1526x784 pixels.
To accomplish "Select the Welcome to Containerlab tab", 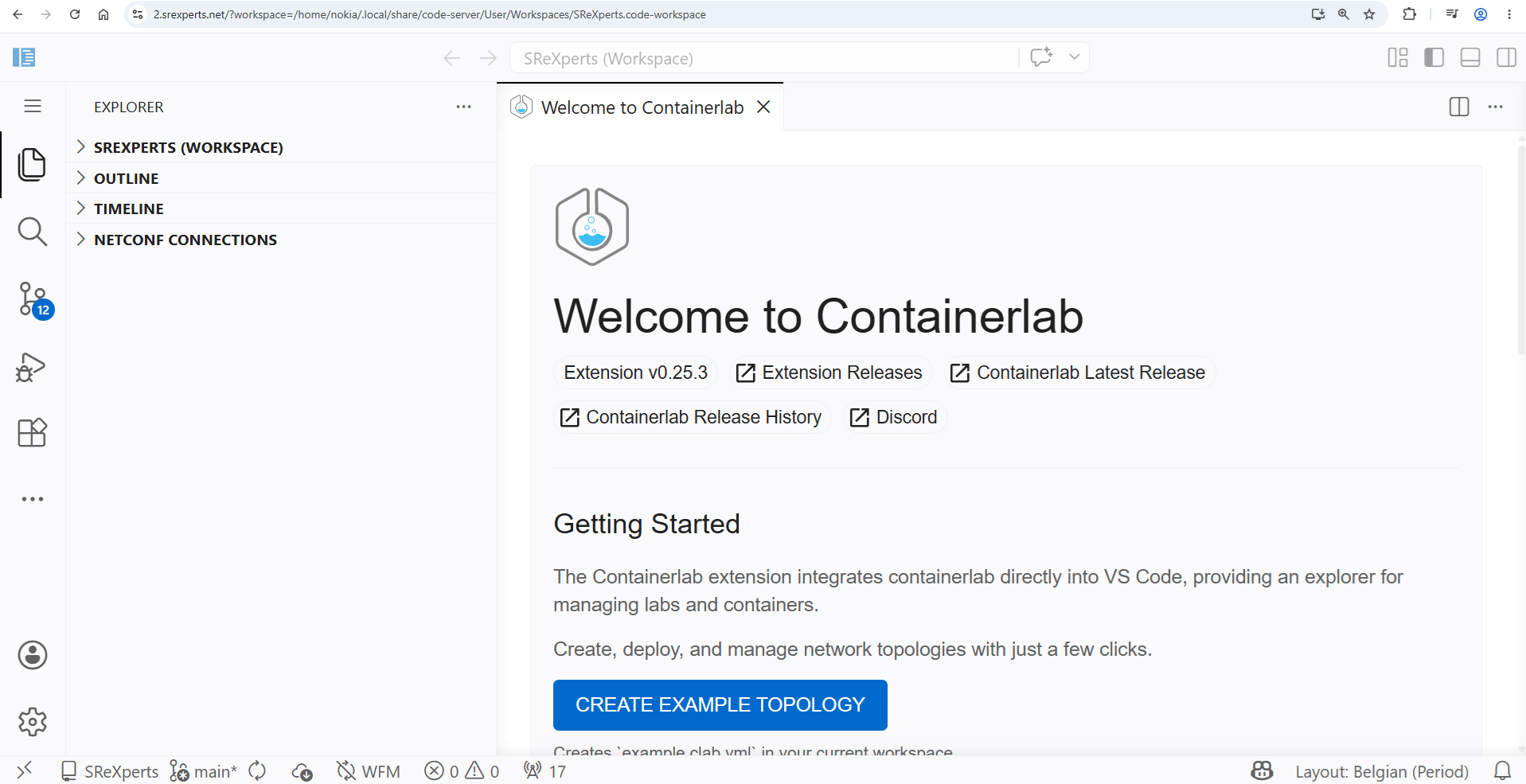I will [642, 107].
